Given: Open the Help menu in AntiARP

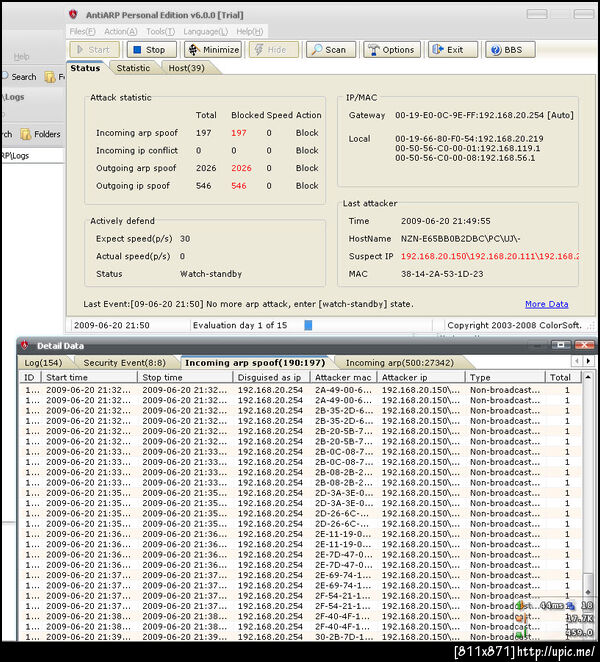Looking at the screenshot, I should [250, 32].
